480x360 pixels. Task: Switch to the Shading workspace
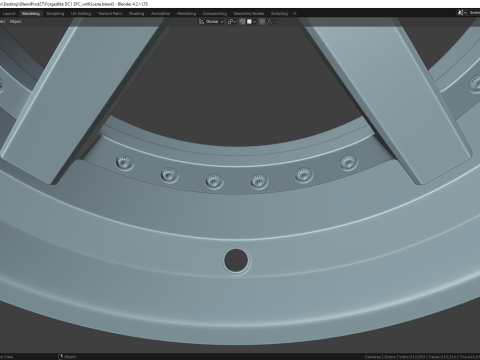point(137,14)
